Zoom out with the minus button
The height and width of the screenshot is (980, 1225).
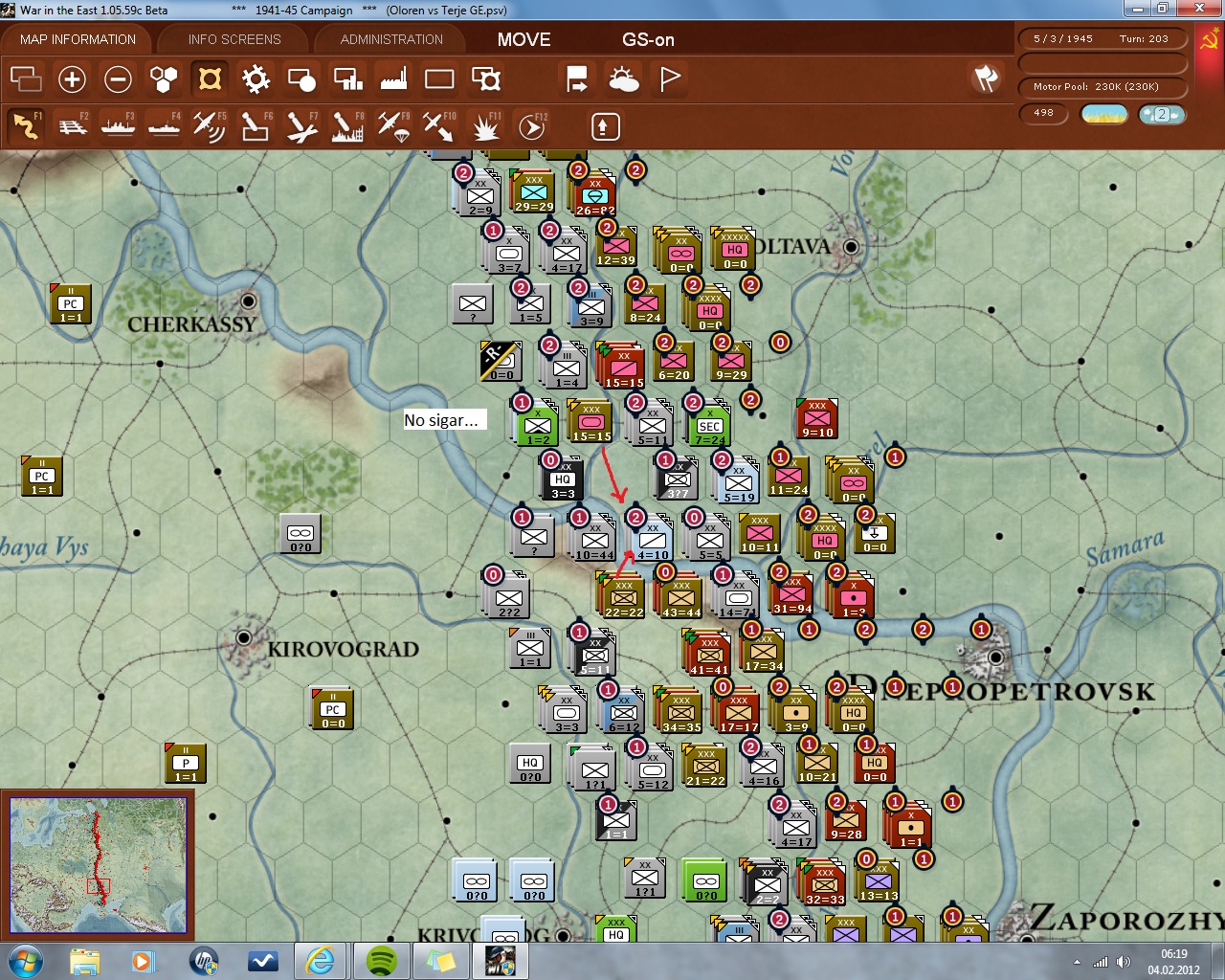click(x=118, y=78)
